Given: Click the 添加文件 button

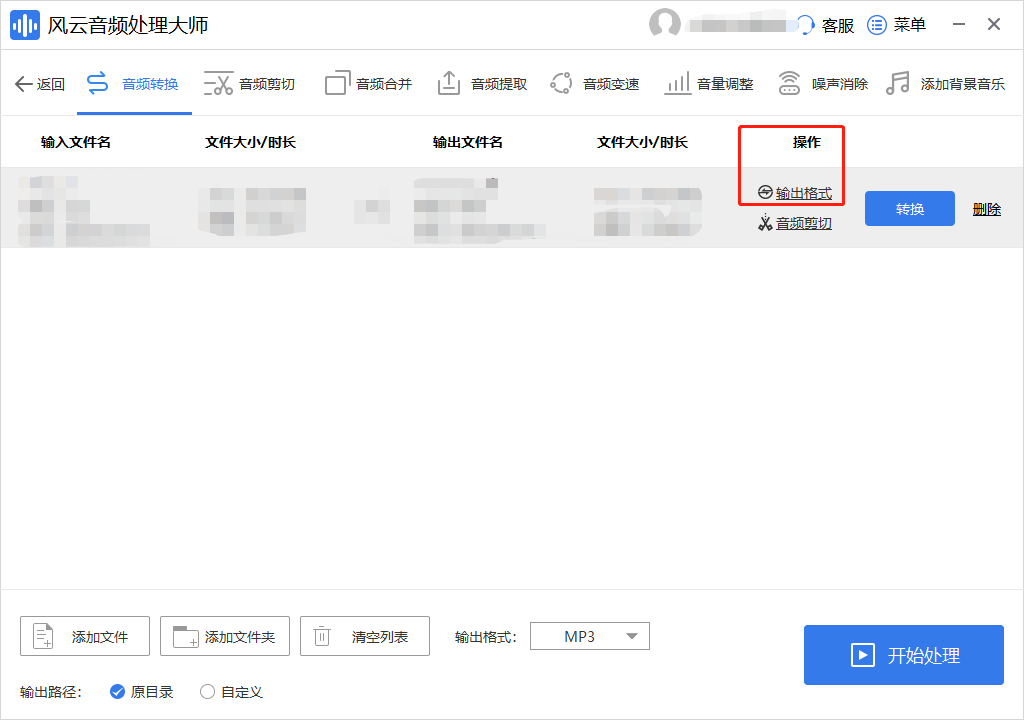Looking at the screenshot, I should point(85,636).
